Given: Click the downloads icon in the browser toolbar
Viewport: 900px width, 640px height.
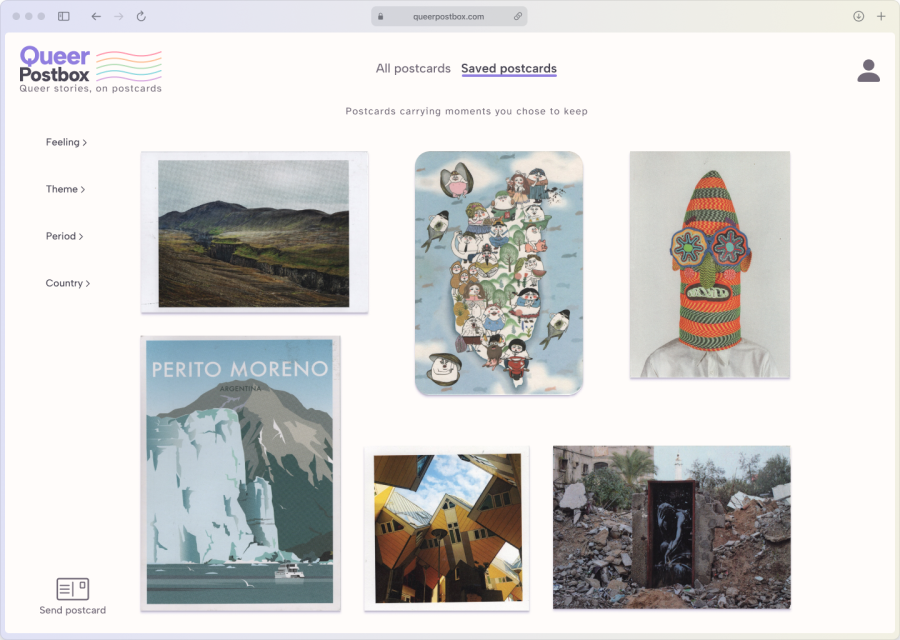Looking at the screenshot, I should coord(858,17).
